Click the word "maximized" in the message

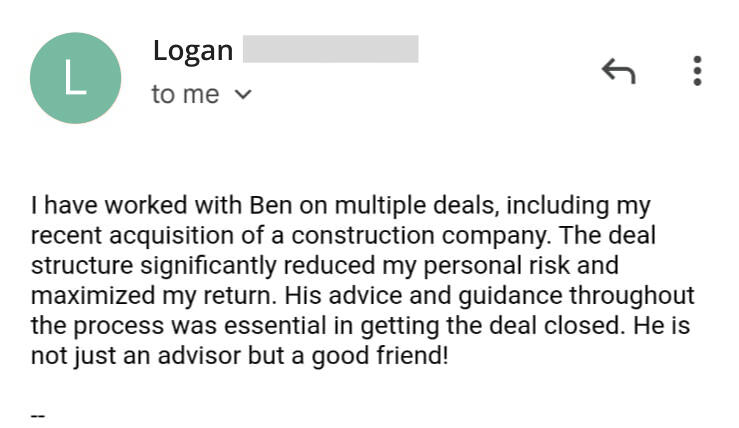(84, 297)
